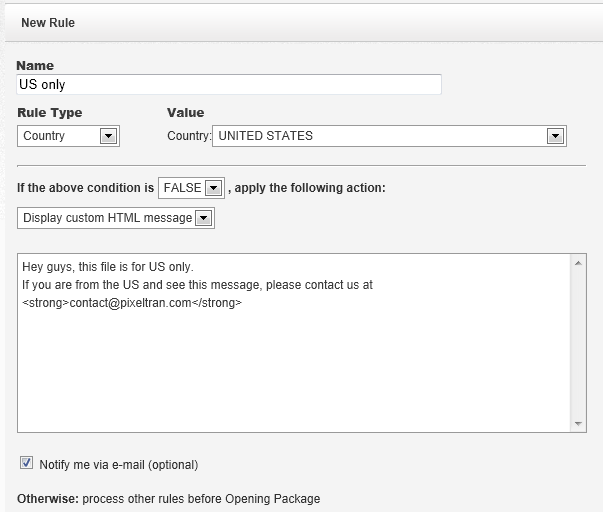Image resolution: width=603 pixels, height=512 pixels.
Task: Click the Name field containing 'US only'
Action: coord(229,84)
